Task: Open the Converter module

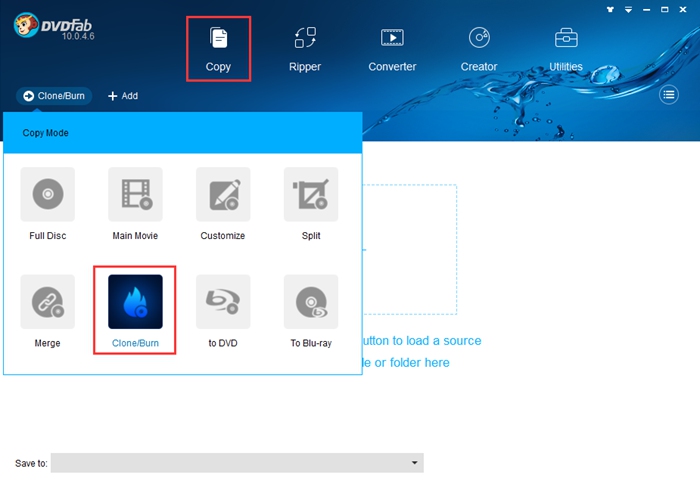Action: click(x=392, y=49)
